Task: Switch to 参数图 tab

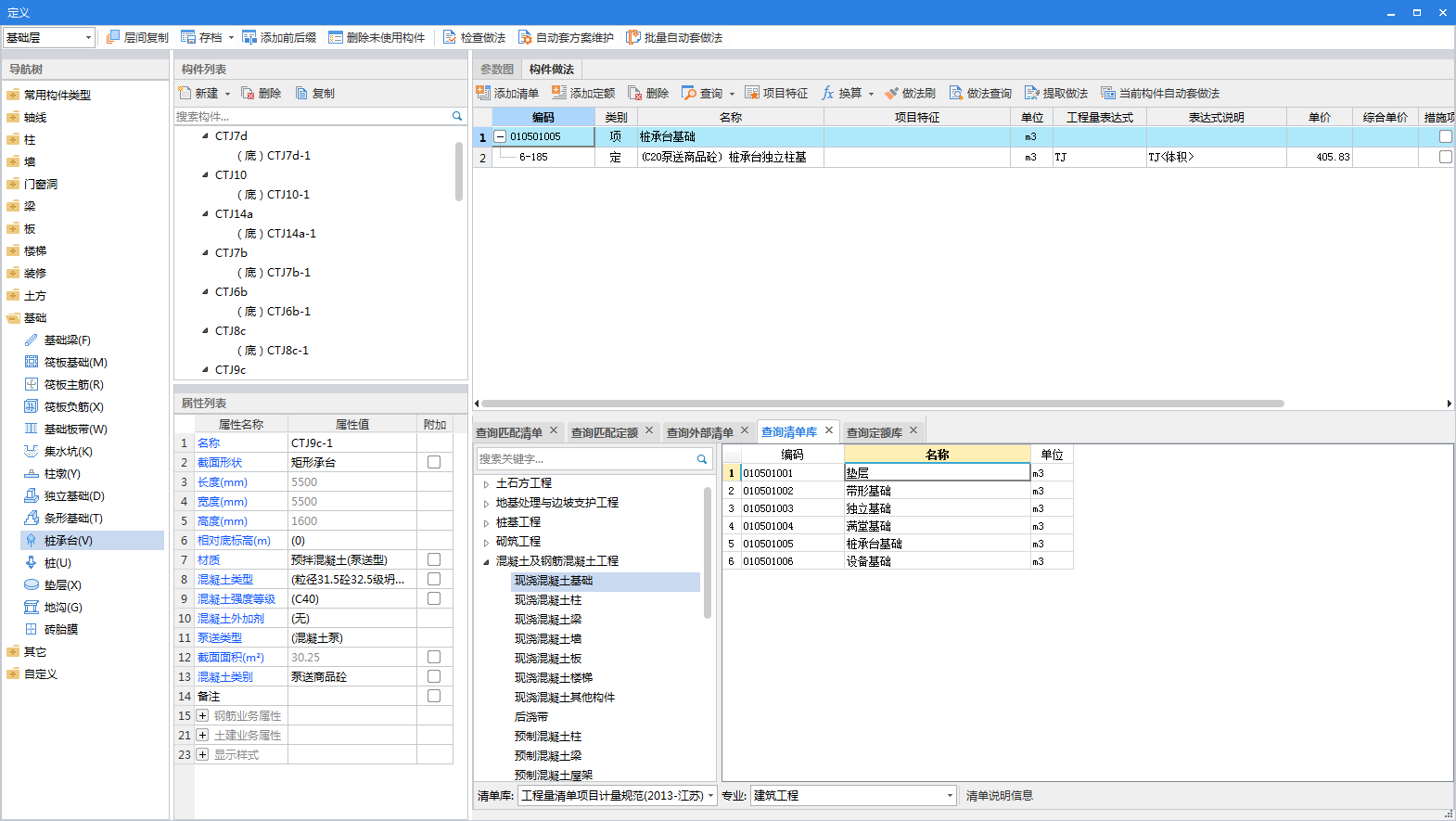Action: [497, 70]
